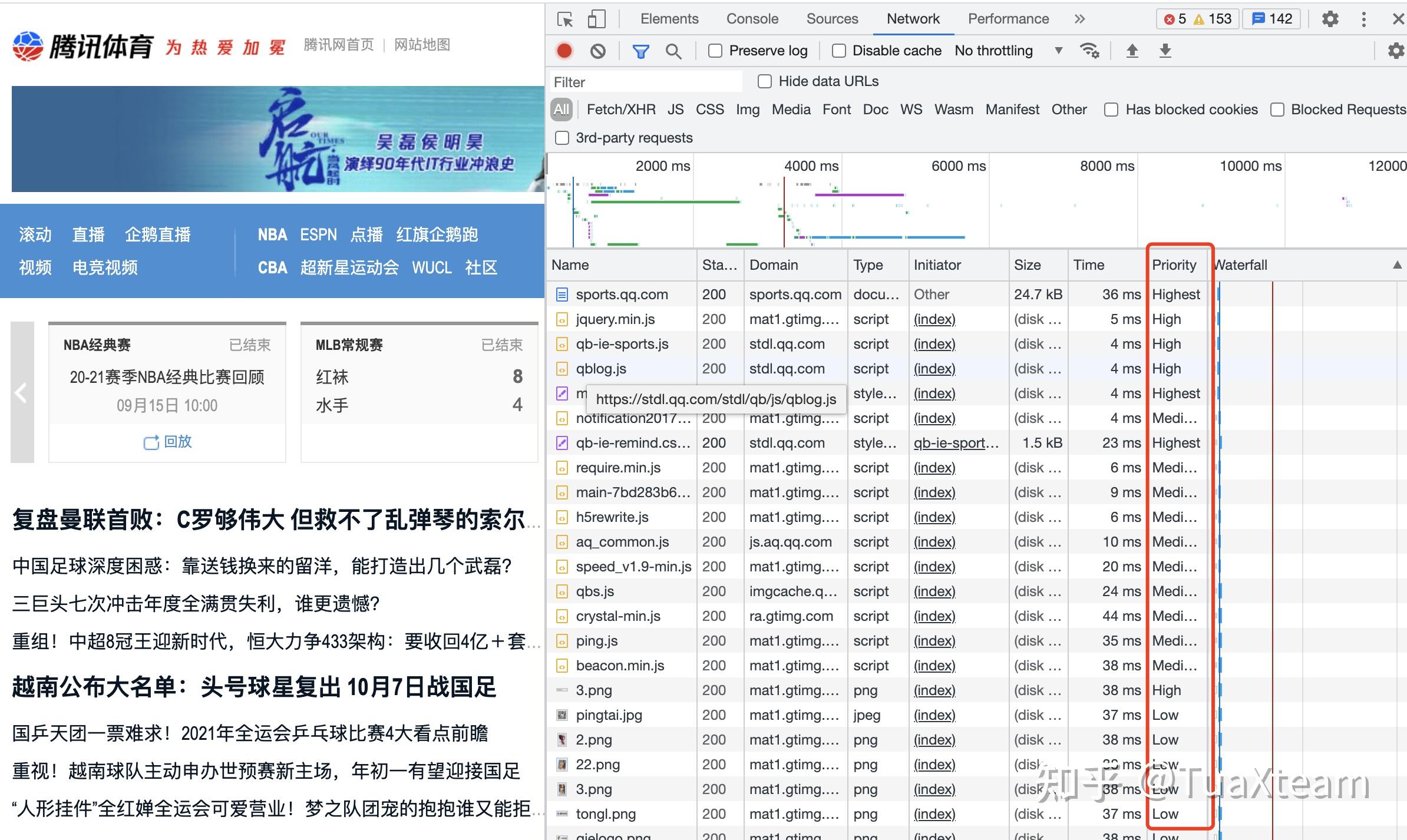Activate the inspect element picker icon
Viewport: 1407px width, 840px height.
pyautogui.click(x=565, y=19)
